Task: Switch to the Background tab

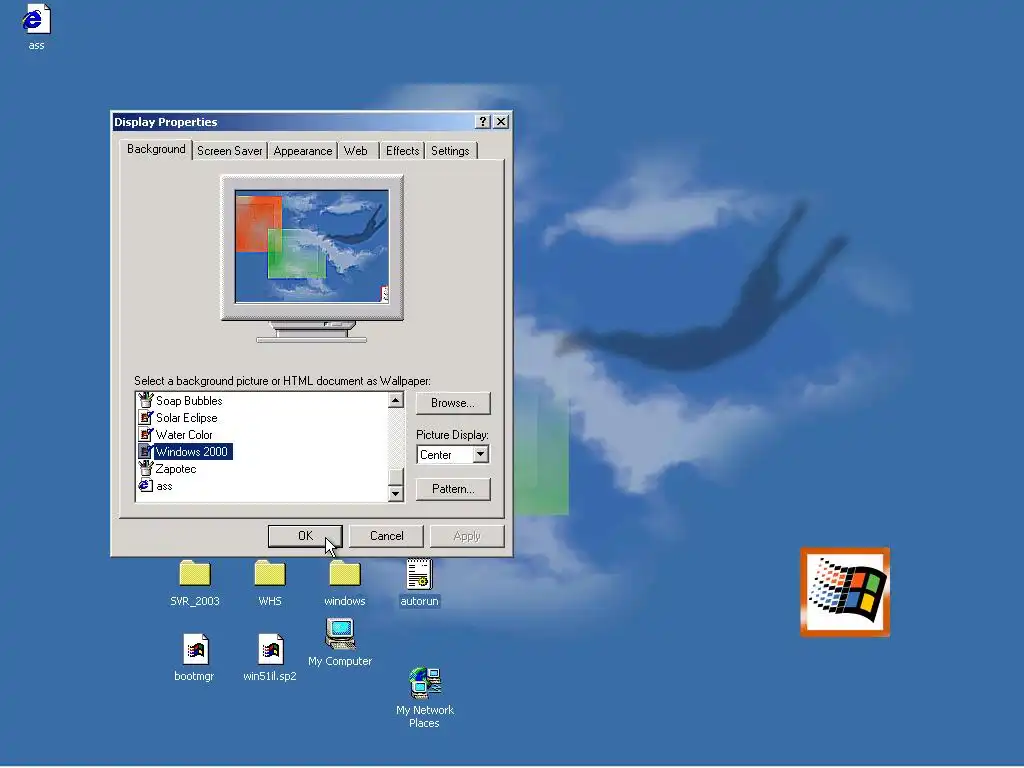Action: 156,149
